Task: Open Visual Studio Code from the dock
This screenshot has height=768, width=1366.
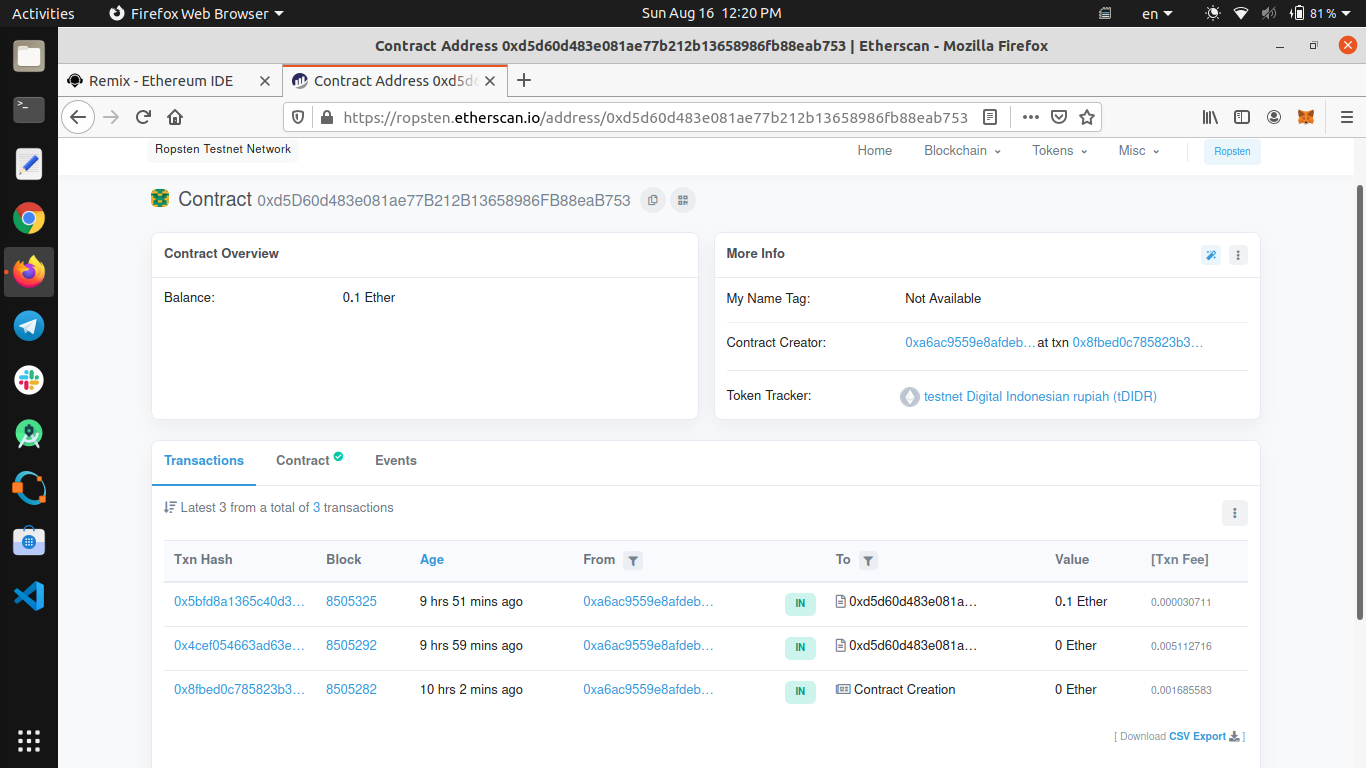Action: pyautogui.click(x=29, y=596)
